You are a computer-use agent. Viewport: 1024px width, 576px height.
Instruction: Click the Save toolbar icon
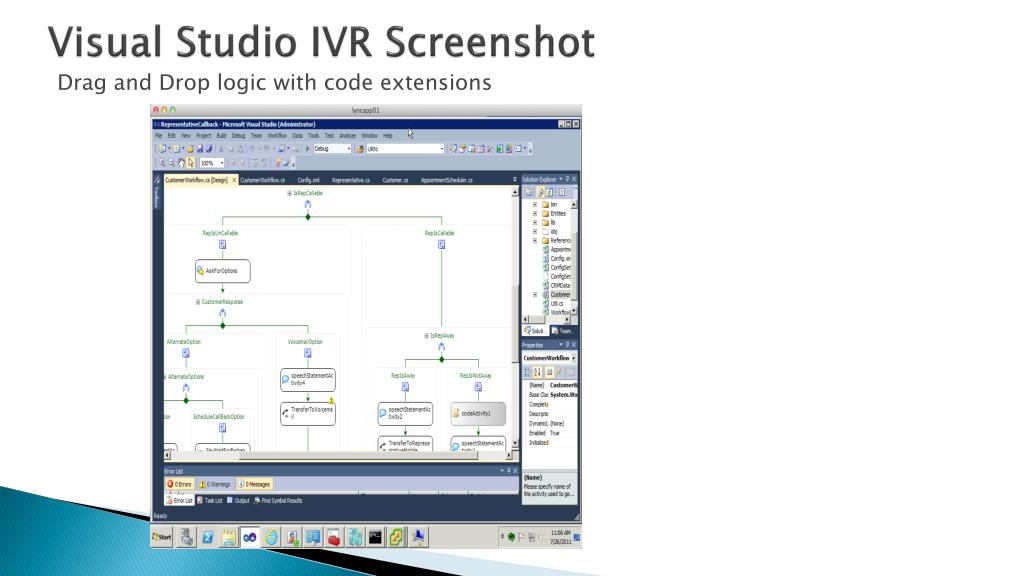[x=200, y=149]
